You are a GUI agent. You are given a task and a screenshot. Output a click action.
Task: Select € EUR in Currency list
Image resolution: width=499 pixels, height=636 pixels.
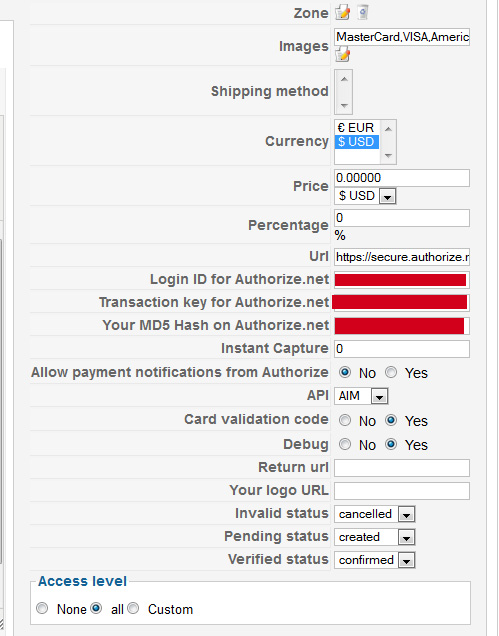pos(357,128)
